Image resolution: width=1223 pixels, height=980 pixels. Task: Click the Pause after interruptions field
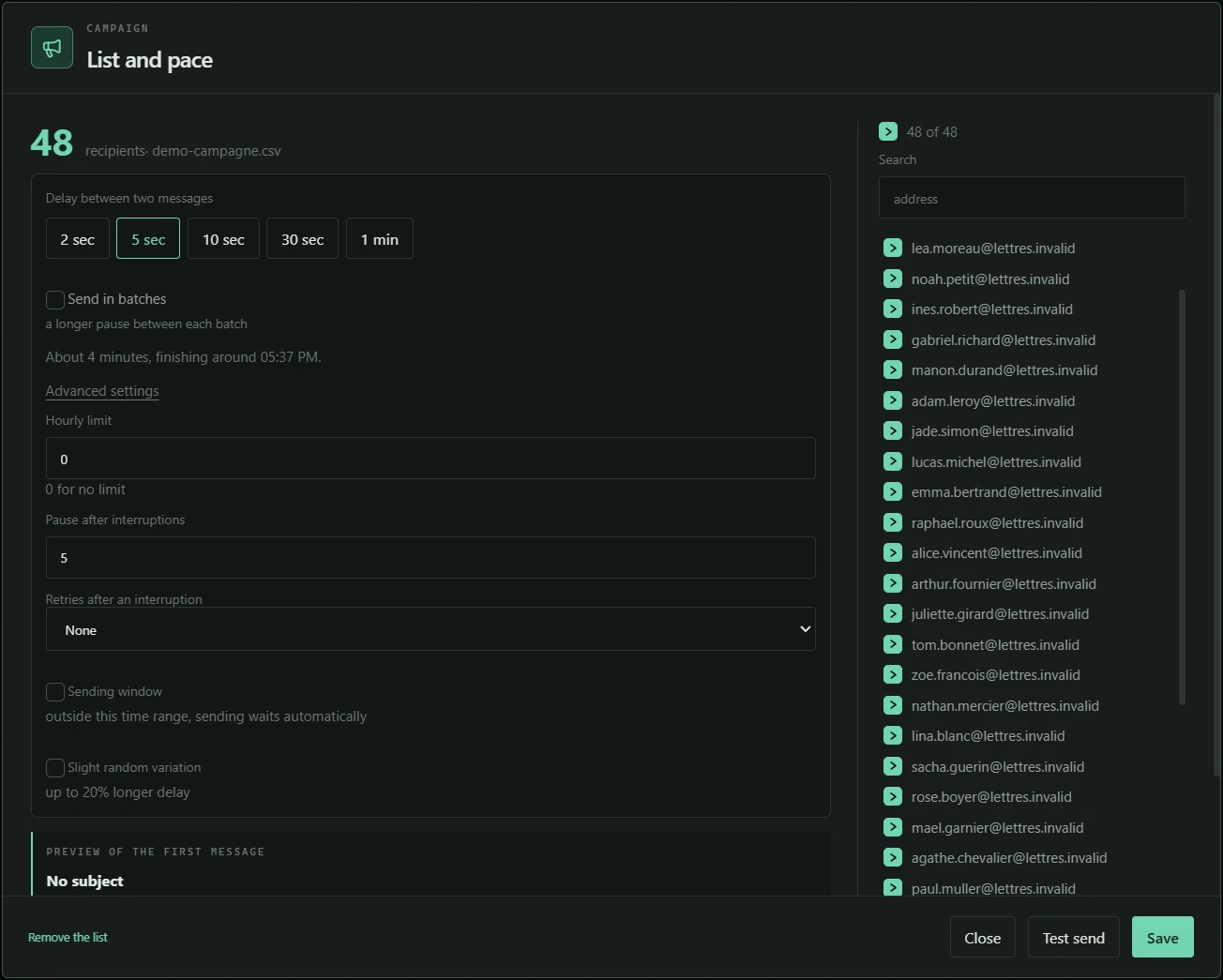click(430, 557)
